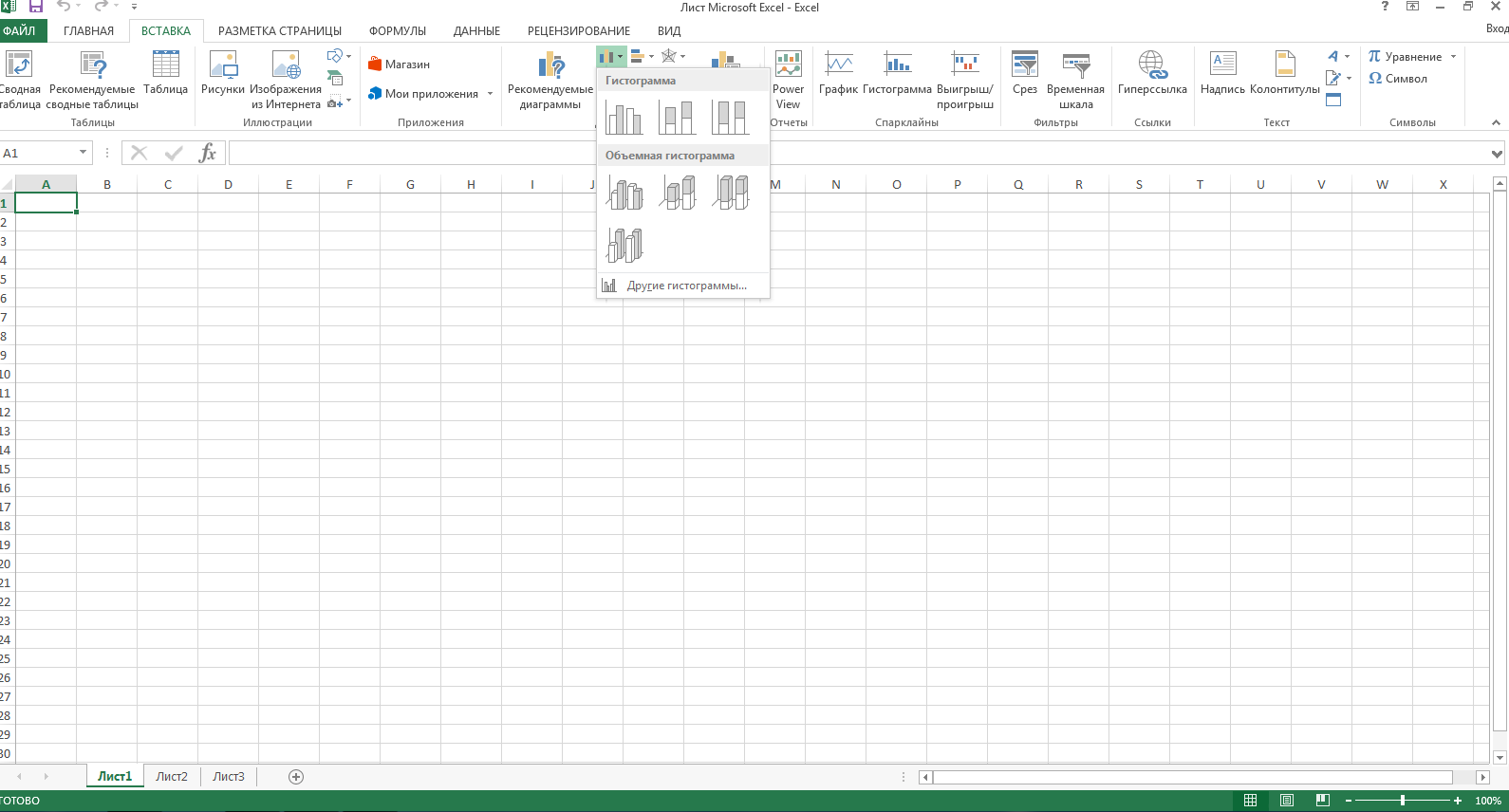Click the Колонтитулы header and footer icon

[x=1284, y=74]
